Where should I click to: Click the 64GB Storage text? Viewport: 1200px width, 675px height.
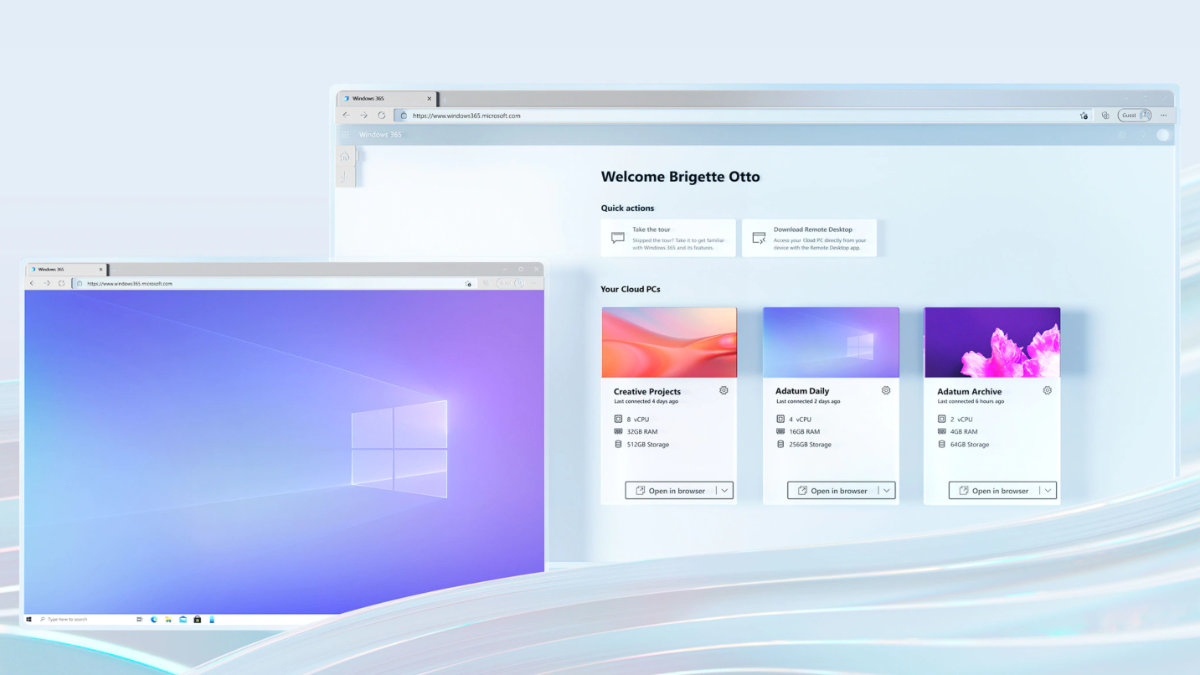tap(970, 444)
